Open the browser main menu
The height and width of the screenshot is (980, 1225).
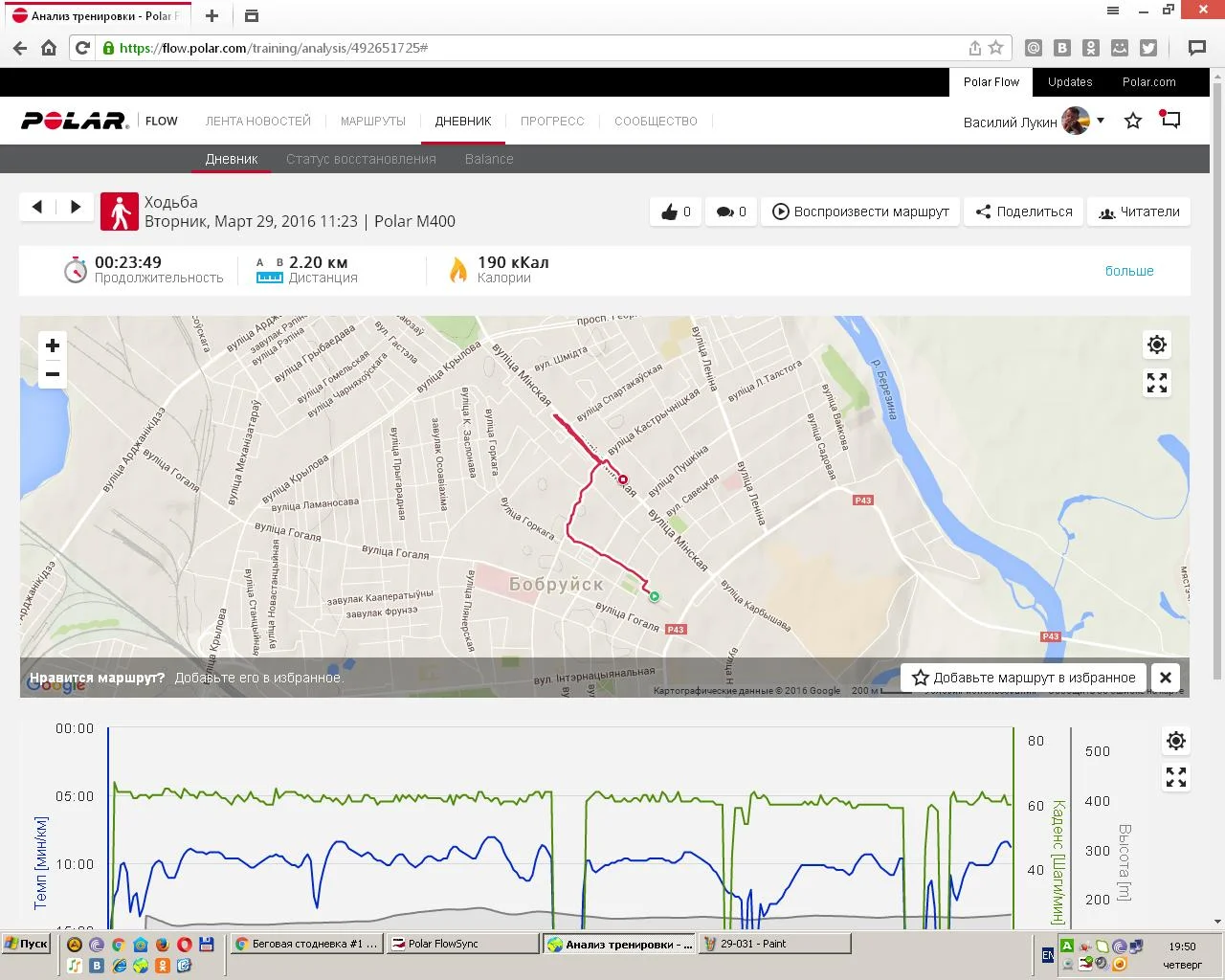[1113, 11]
